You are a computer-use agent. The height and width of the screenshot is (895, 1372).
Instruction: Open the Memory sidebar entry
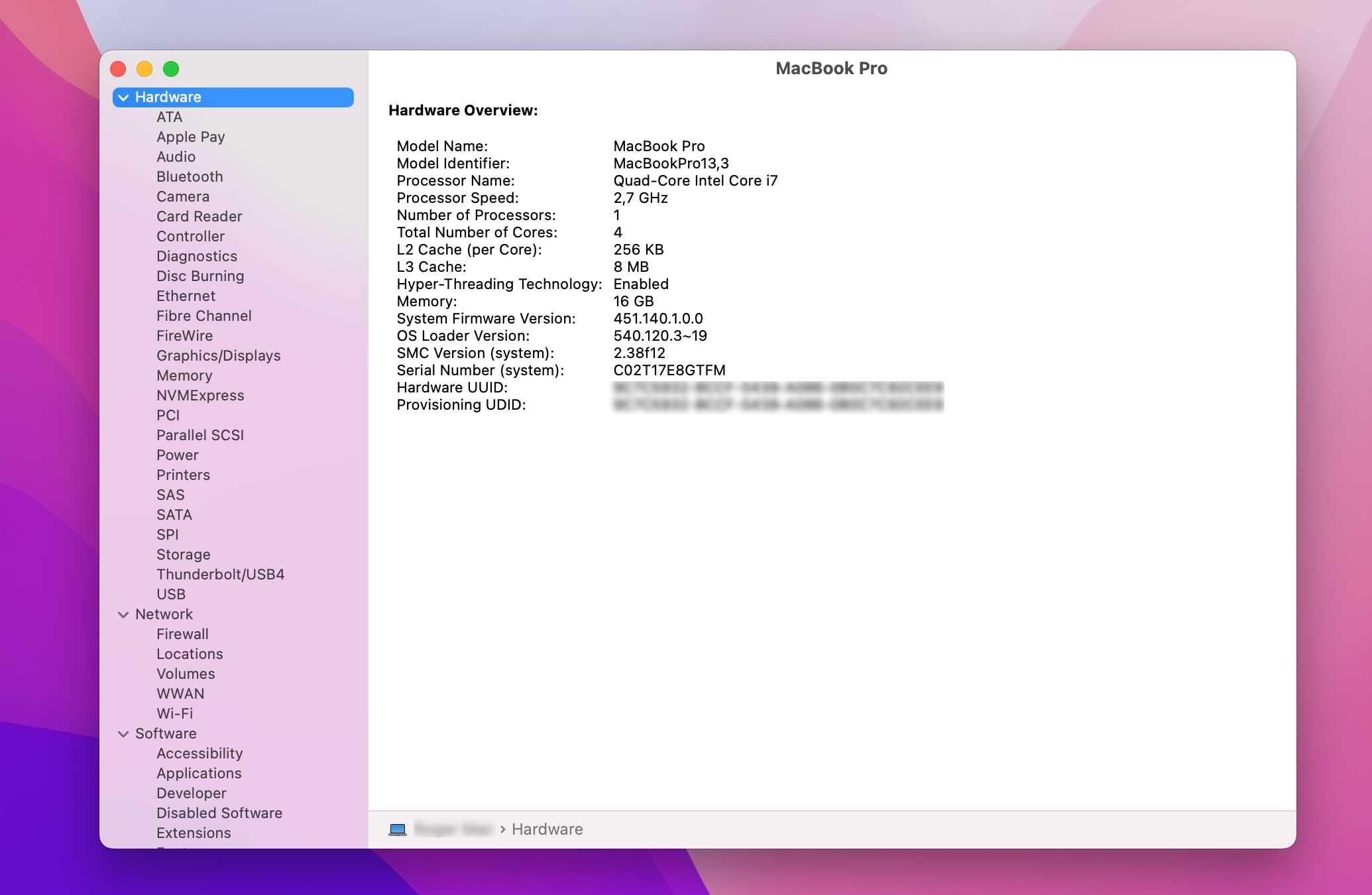click(x=184, y=376)
